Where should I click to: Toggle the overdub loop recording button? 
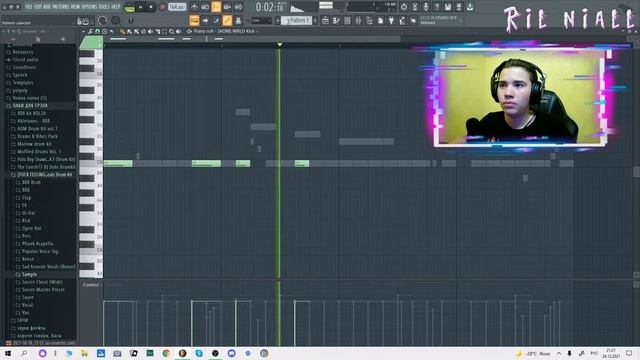tap(227, 7)
